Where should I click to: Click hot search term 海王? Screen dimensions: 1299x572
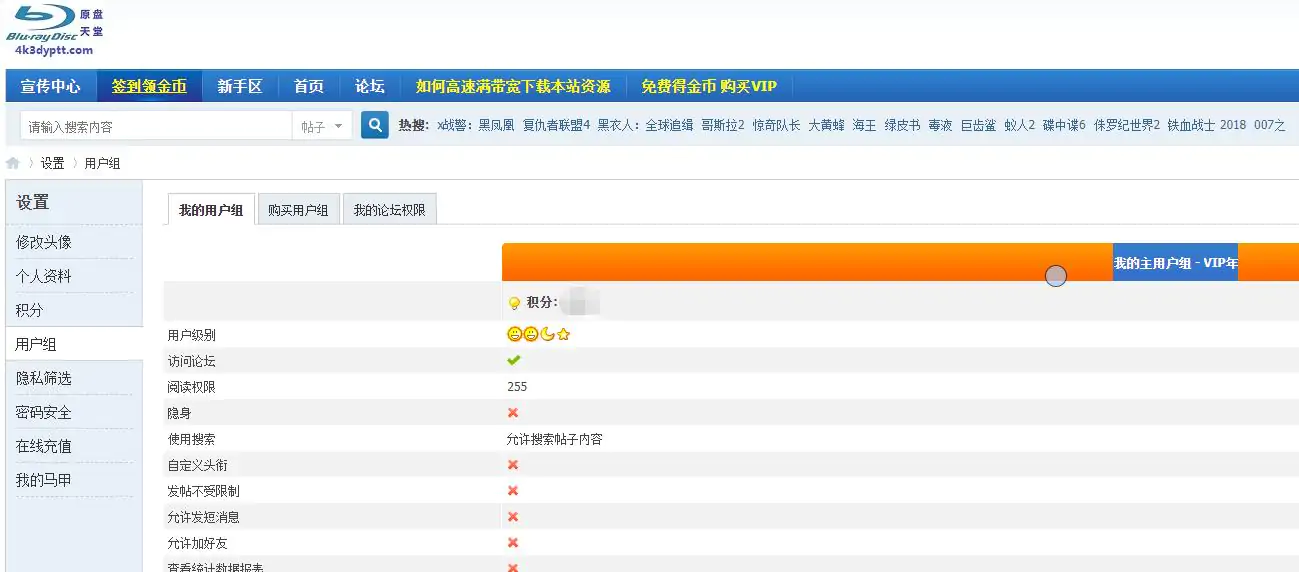point(864,125)
